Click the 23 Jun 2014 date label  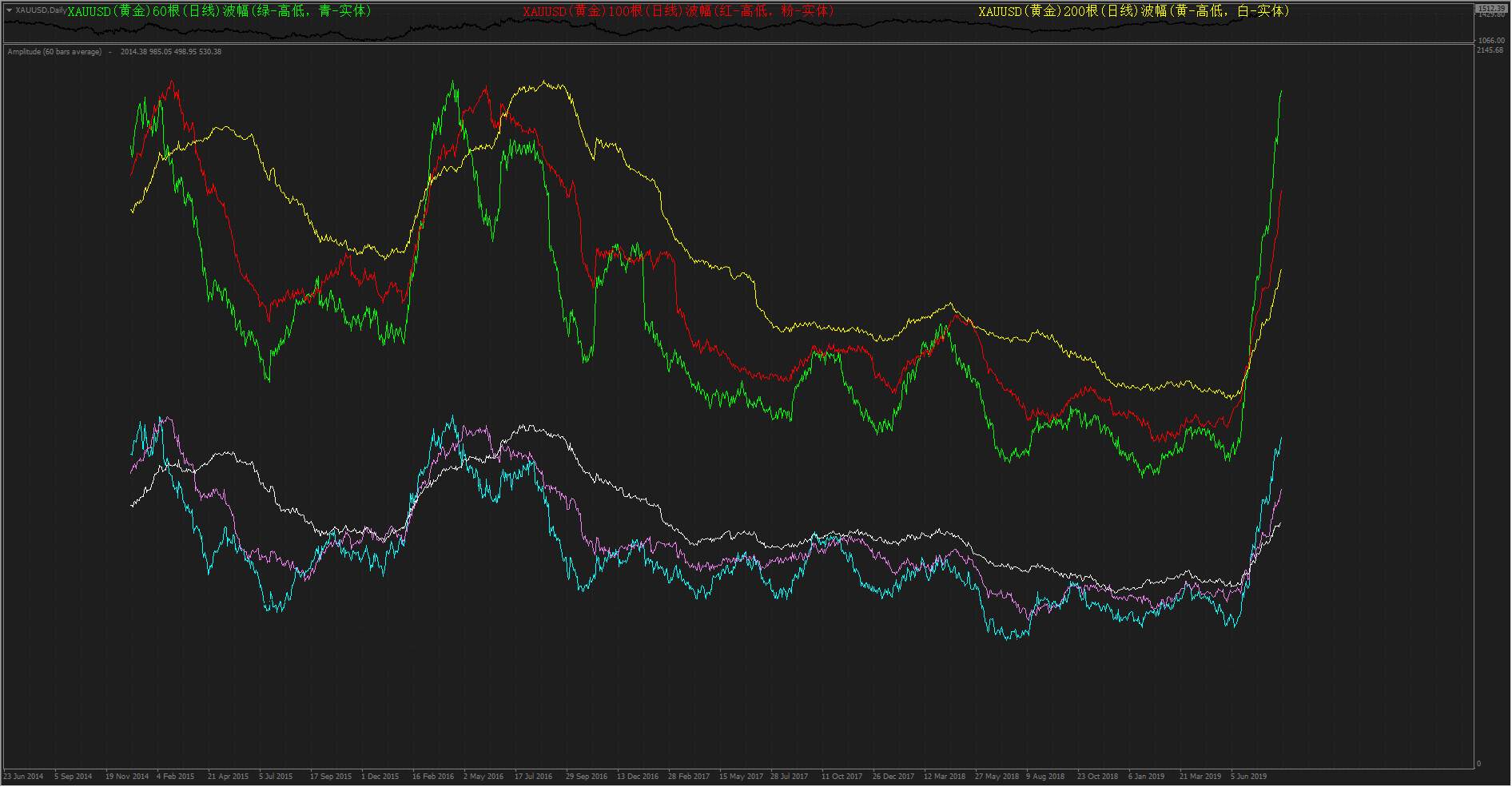[x=23, y=777]
